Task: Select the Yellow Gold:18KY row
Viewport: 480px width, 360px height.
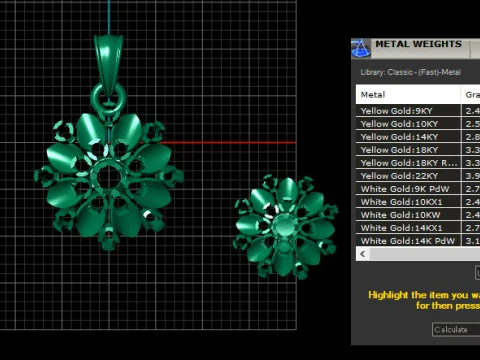Action: click(418, 150)
